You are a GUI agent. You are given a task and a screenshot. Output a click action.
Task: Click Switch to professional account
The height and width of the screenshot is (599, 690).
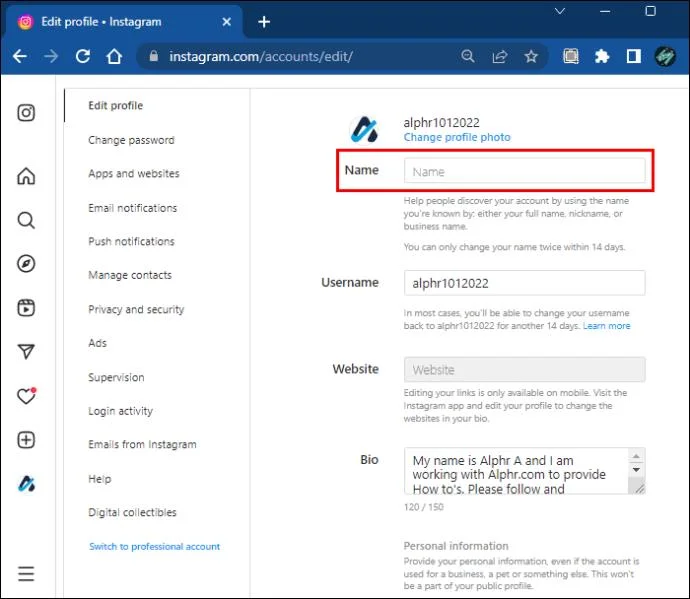[154, 547]
